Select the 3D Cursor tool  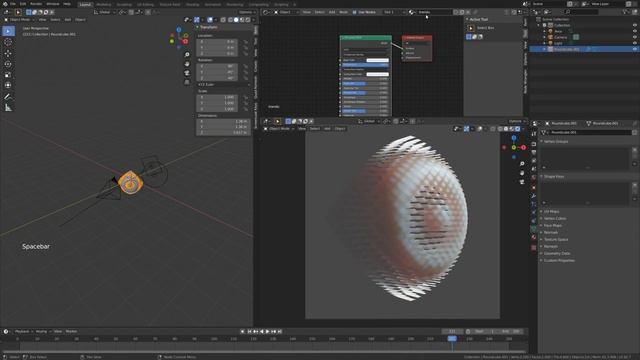point(8,42)
